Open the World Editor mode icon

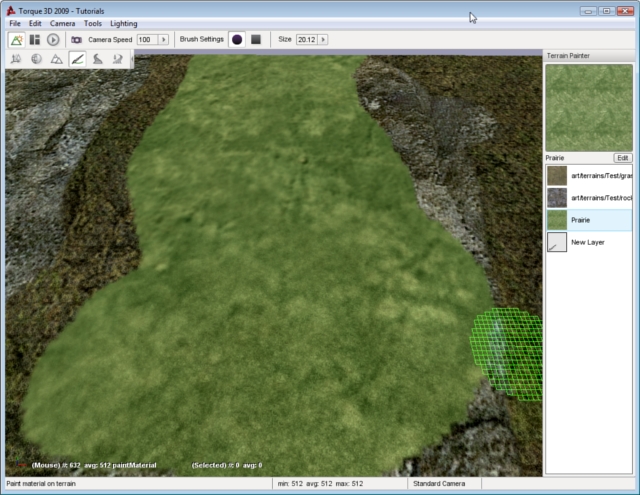[16, 39]
